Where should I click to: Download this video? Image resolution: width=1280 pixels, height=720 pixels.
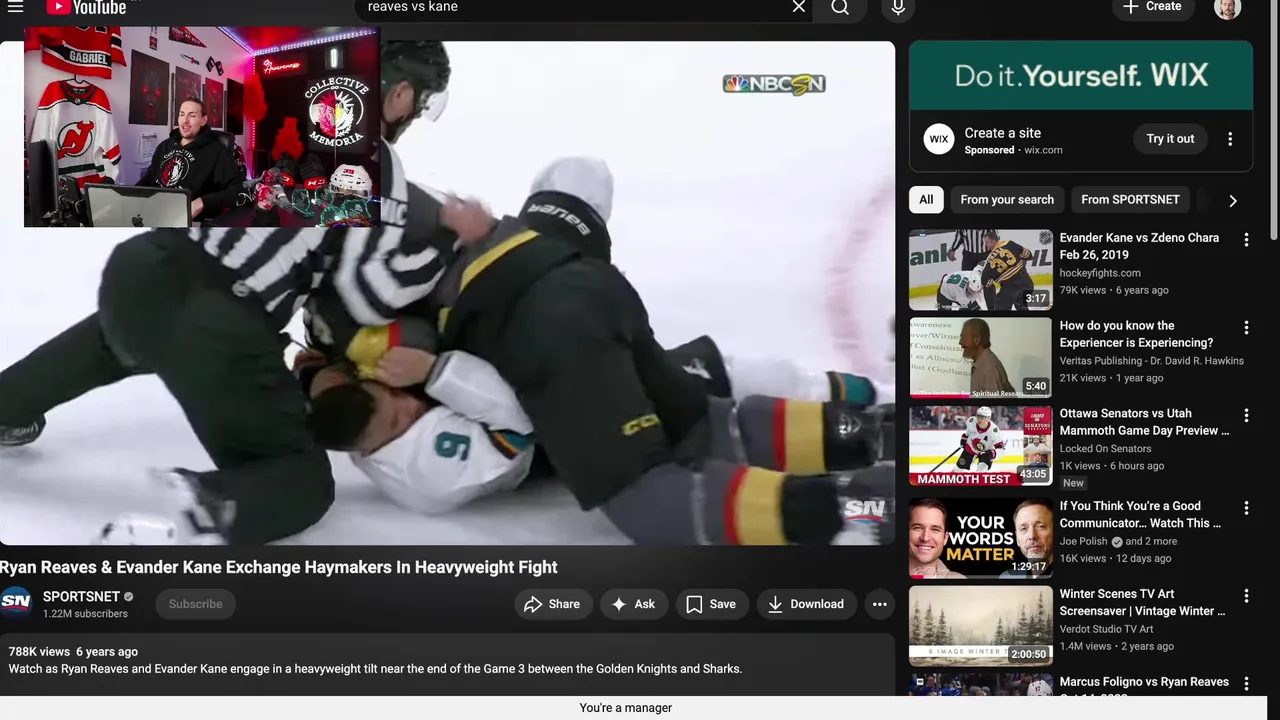[806, 604]
